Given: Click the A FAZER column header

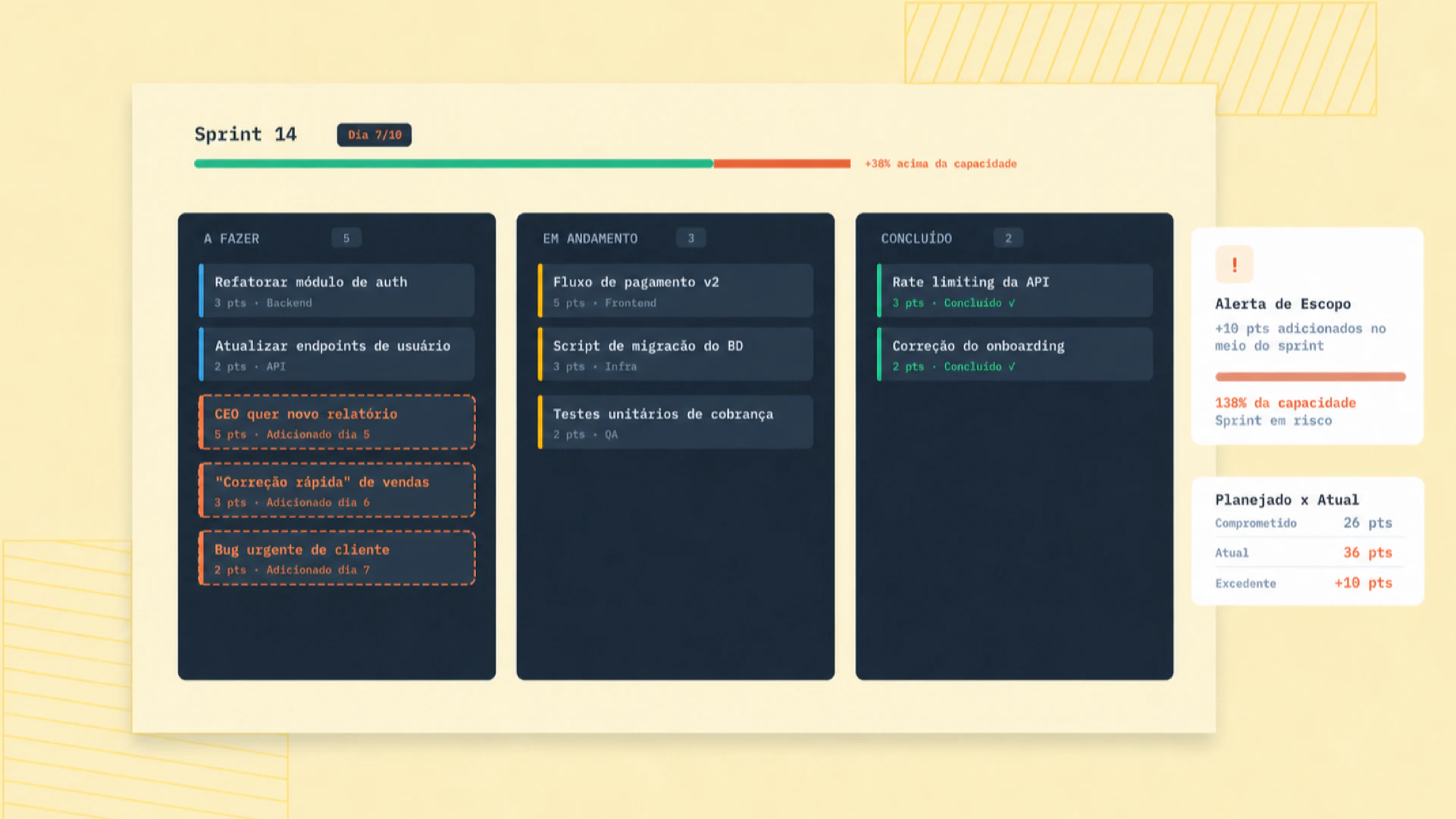Looking at the screenshot, I should 231,239.
